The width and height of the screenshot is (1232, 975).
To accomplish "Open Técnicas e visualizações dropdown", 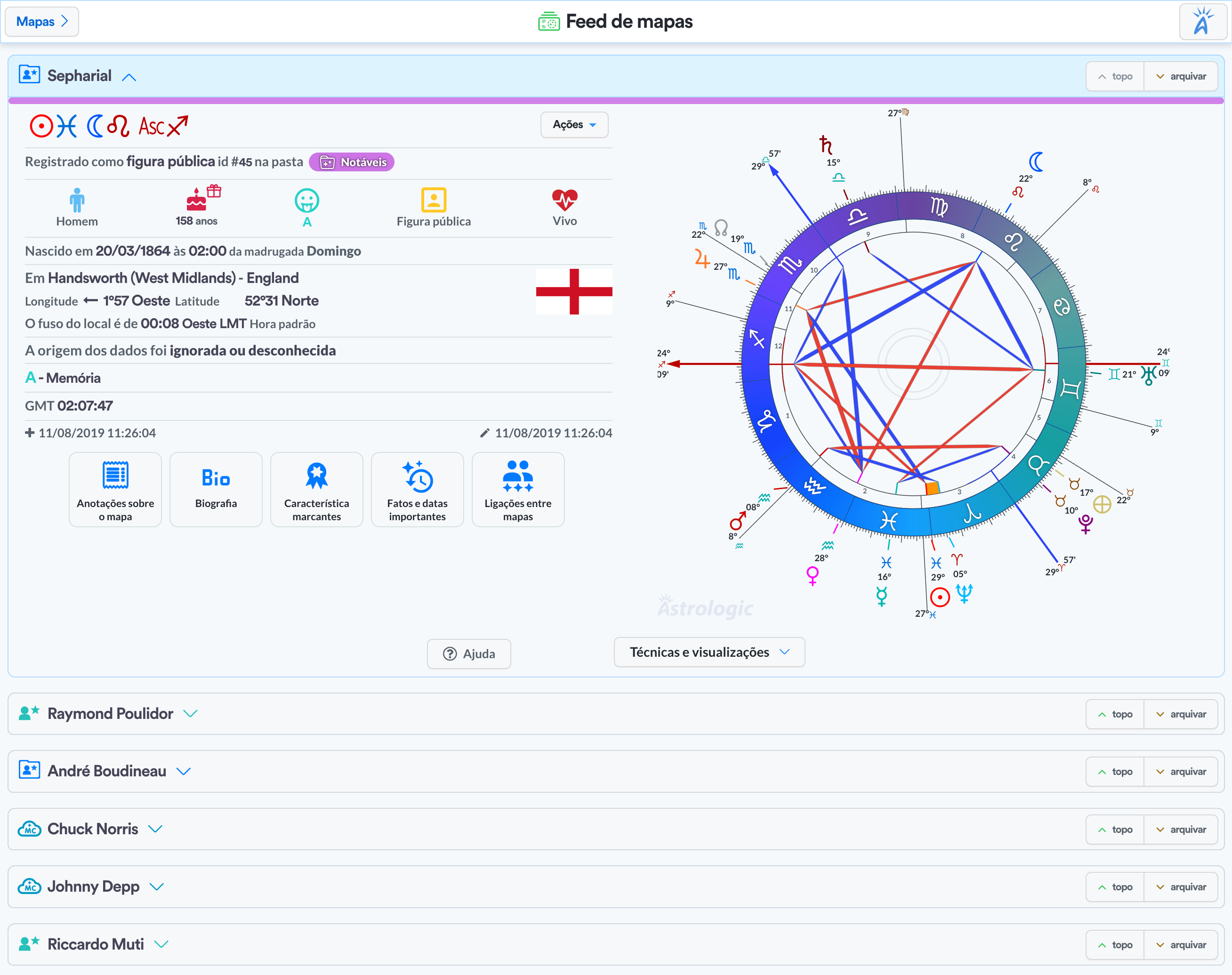I will (x=709, y=652).
